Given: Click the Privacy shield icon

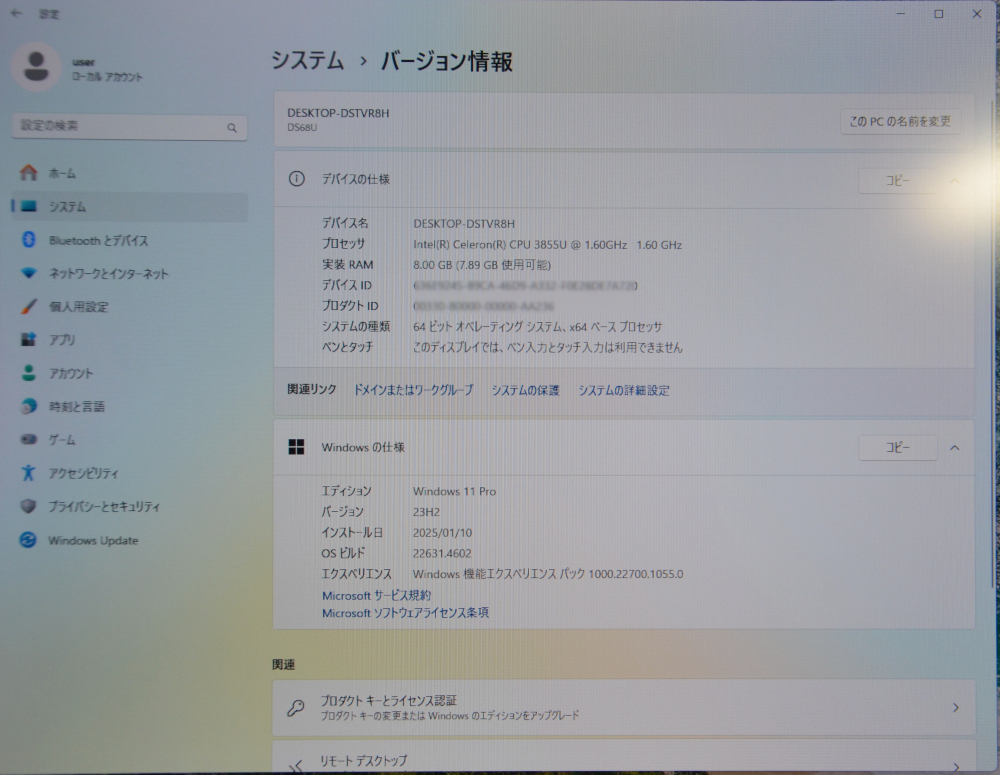Looking at the screenshot, I should pos(29,506).
